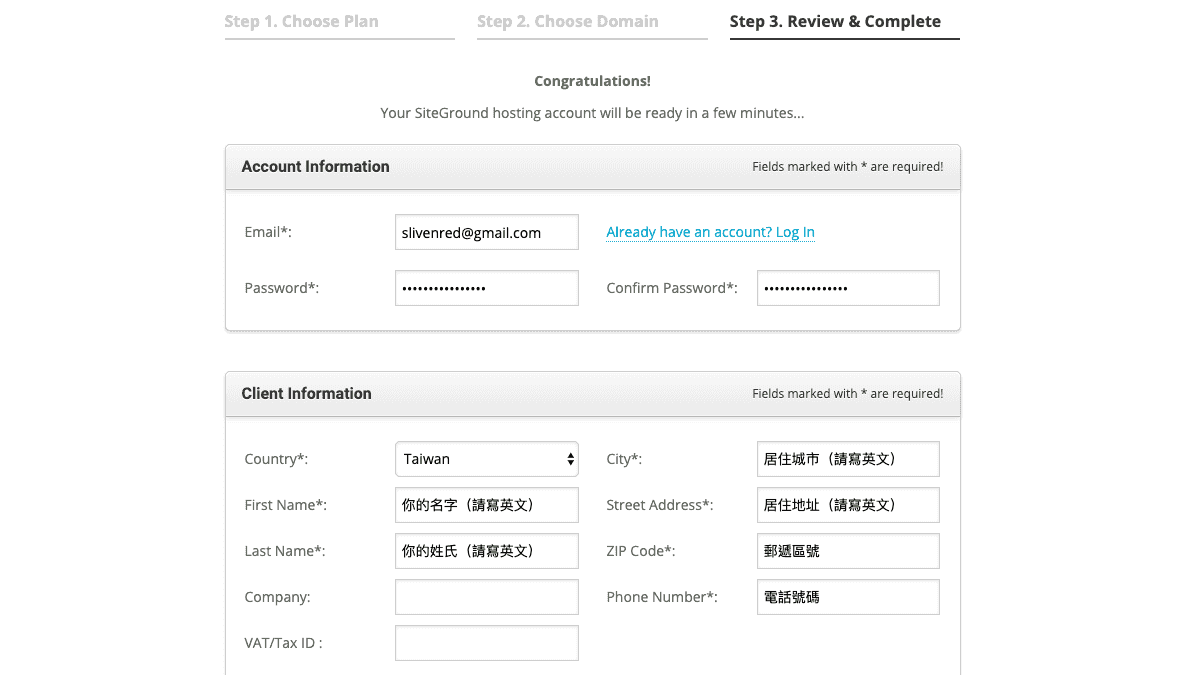Screen dimensions: 1200x675
Task: Click the Email input field
Action: click(486, 232)
